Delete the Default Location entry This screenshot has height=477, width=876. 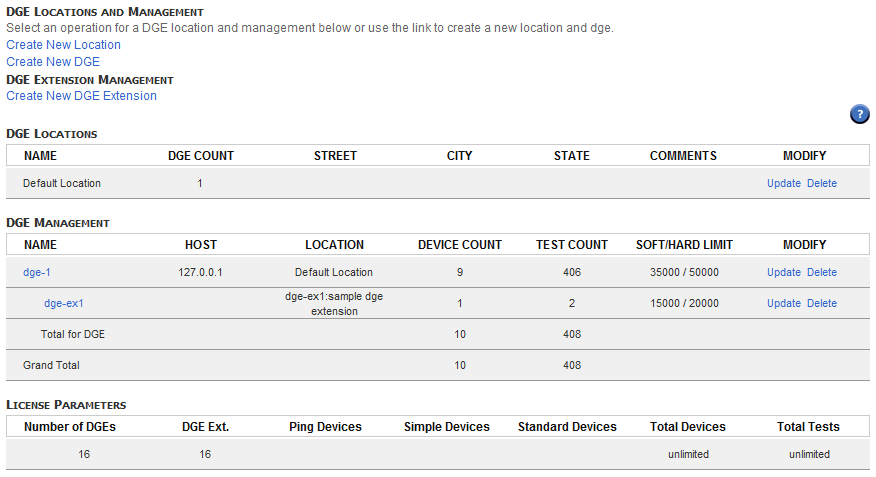pos(822,184)
